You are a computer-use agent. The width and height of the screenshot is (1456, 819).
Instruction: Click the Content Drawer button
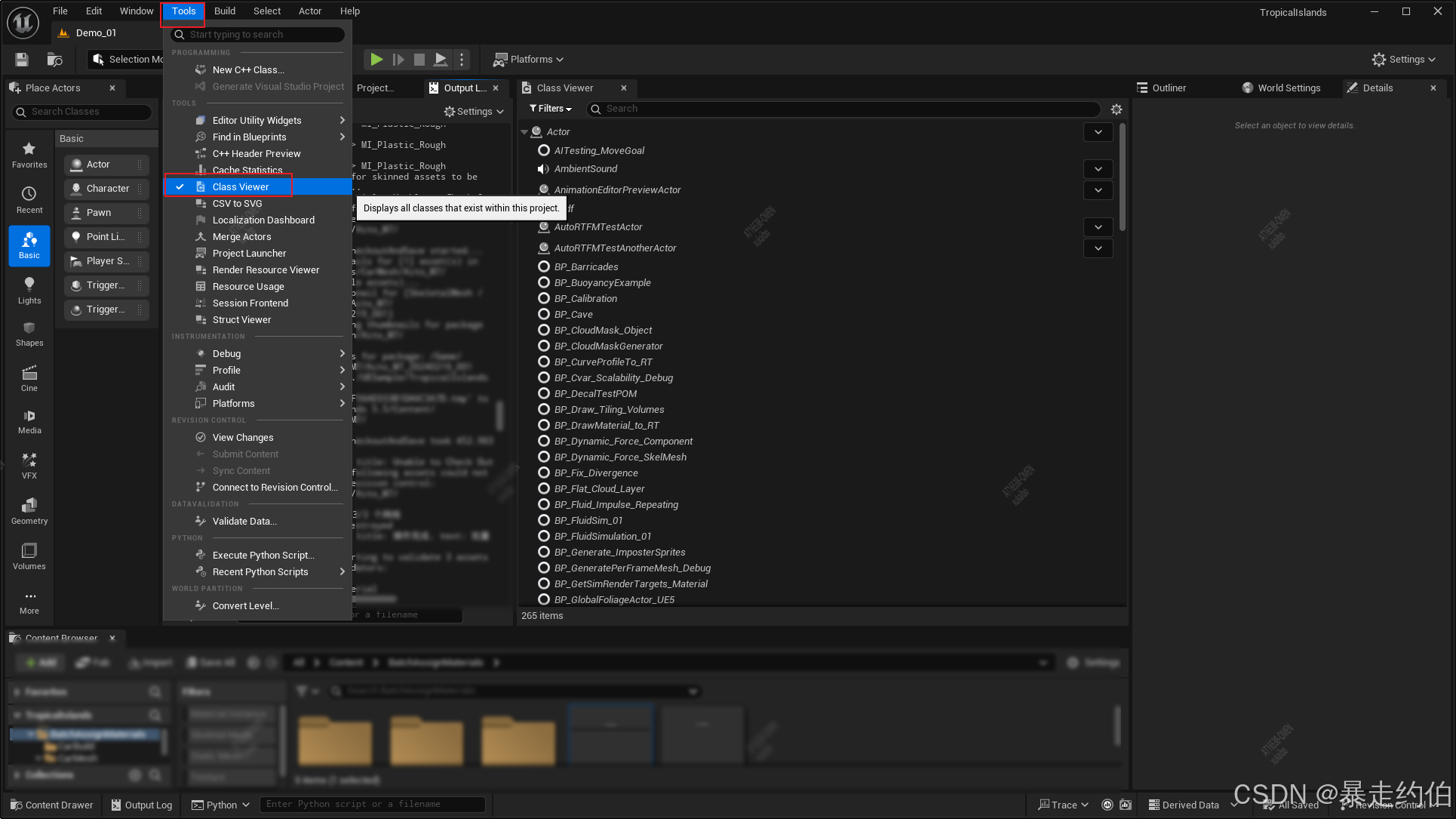point(51,805)
